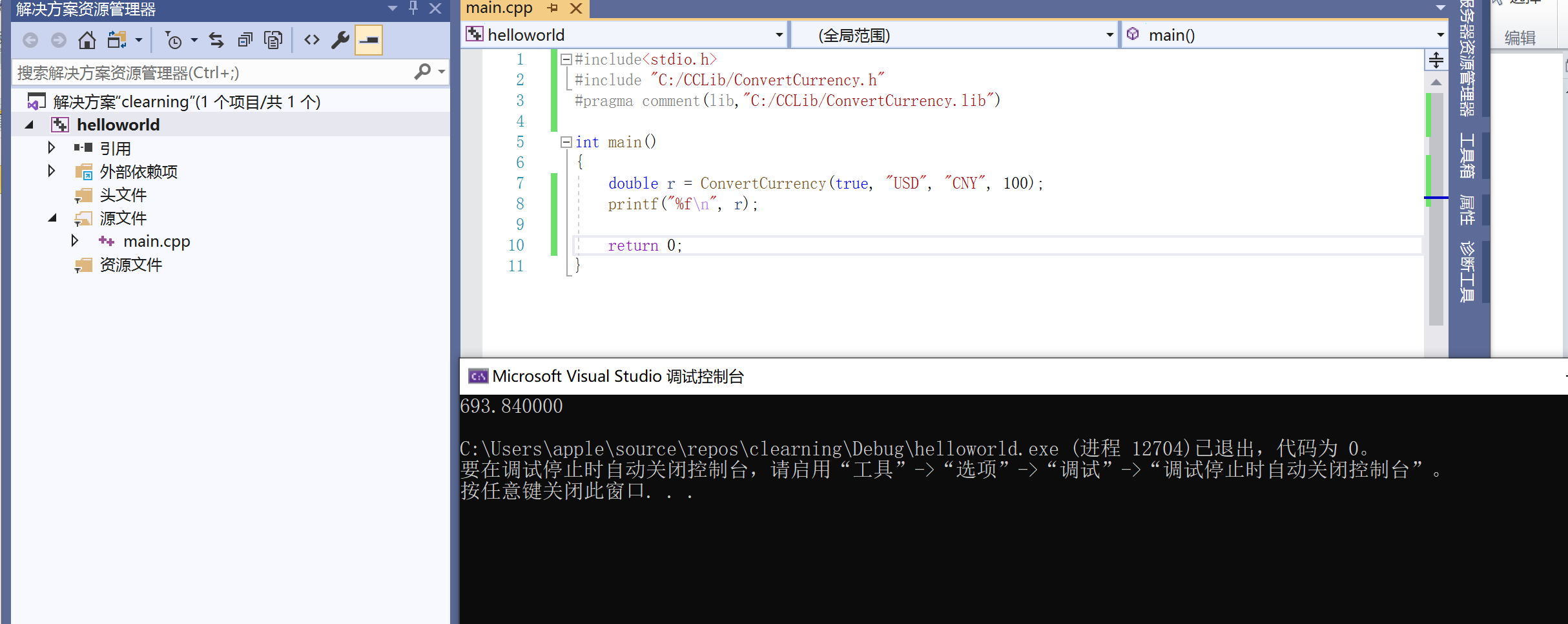
Task: Collapse the 源文件 folder
Action: point(52,218)
